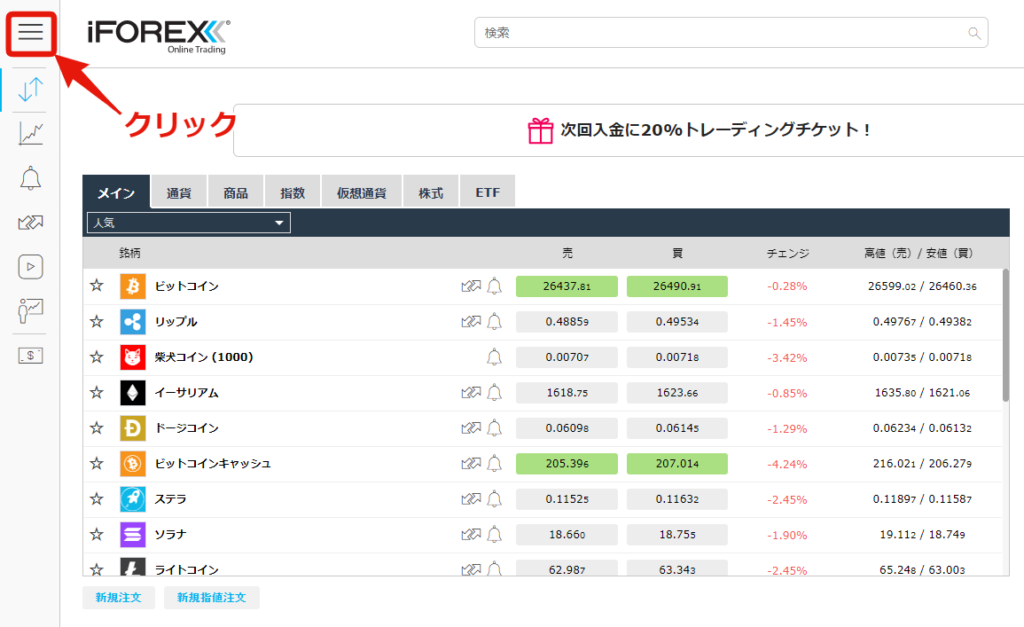This screenshot has height=627, width=1024.
Task: Open the dollar bill deposit sidebar icon
Action: point(30,355)
